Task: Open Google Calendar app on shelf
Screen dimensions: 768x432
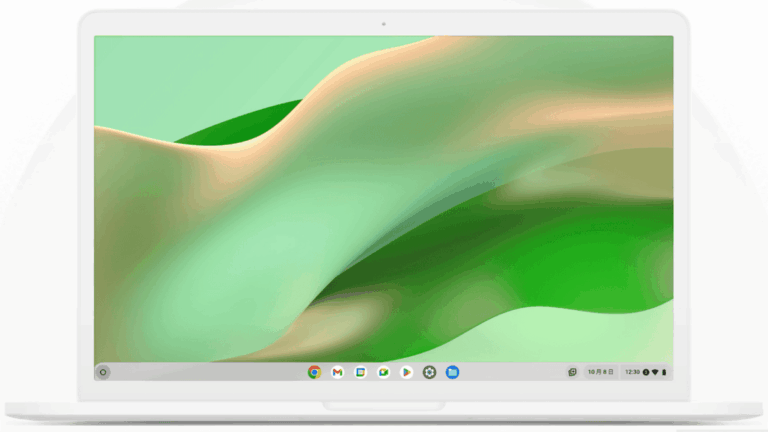Action: (360, 372)
